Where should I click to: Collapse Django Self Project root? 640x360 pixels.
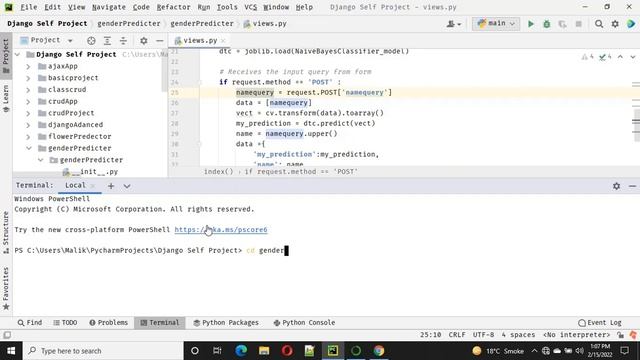pos(17,54)
